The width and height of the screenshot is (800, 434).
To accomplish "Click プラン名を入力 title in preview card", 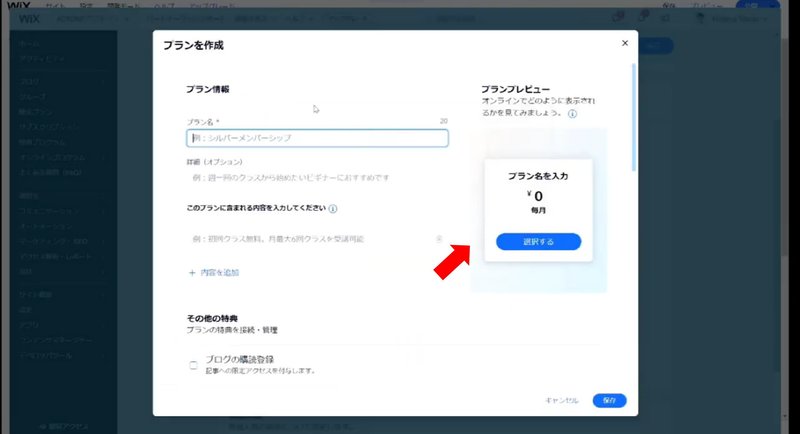I will [x=538, y=176].
